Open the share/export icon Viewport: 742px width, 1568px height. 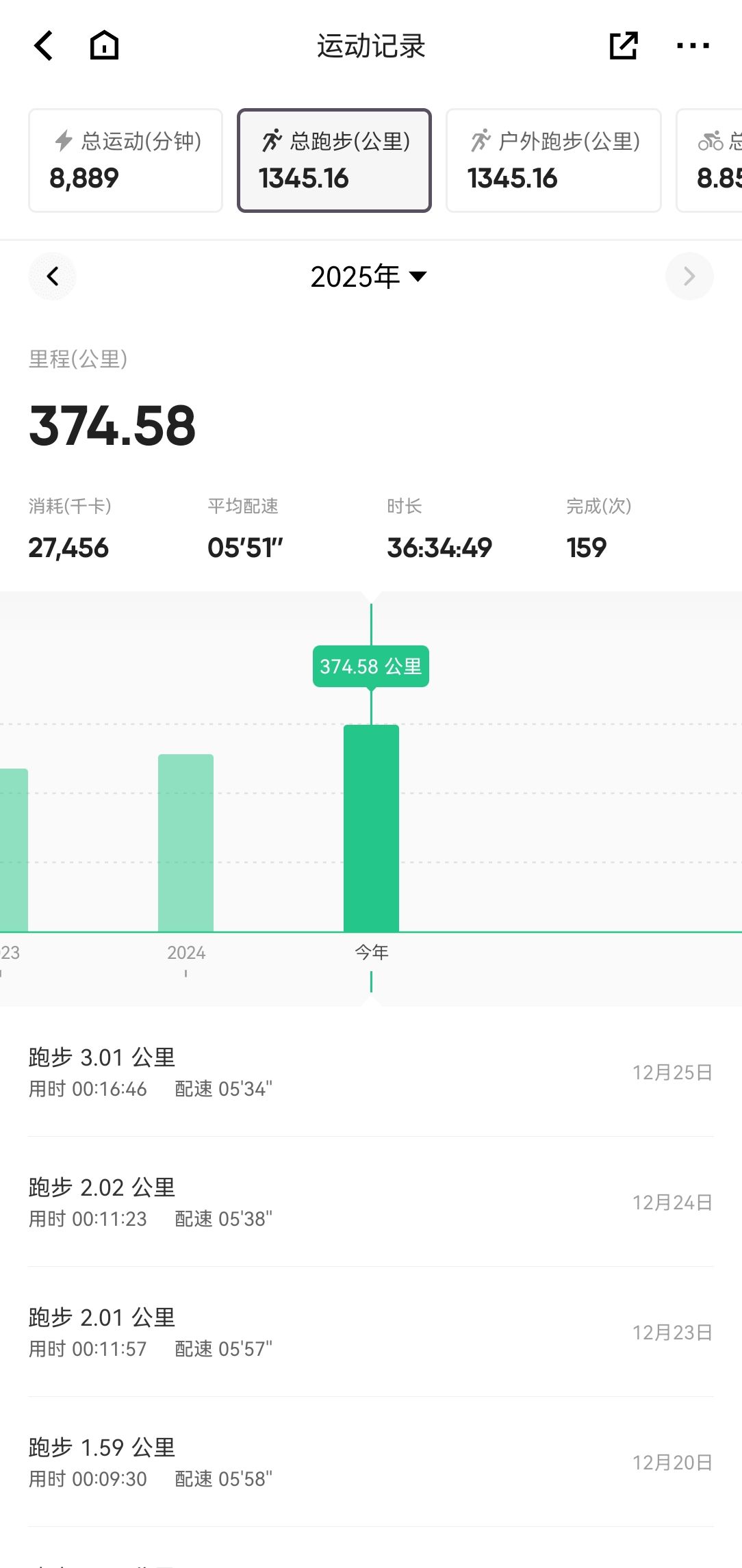(623, 46)
